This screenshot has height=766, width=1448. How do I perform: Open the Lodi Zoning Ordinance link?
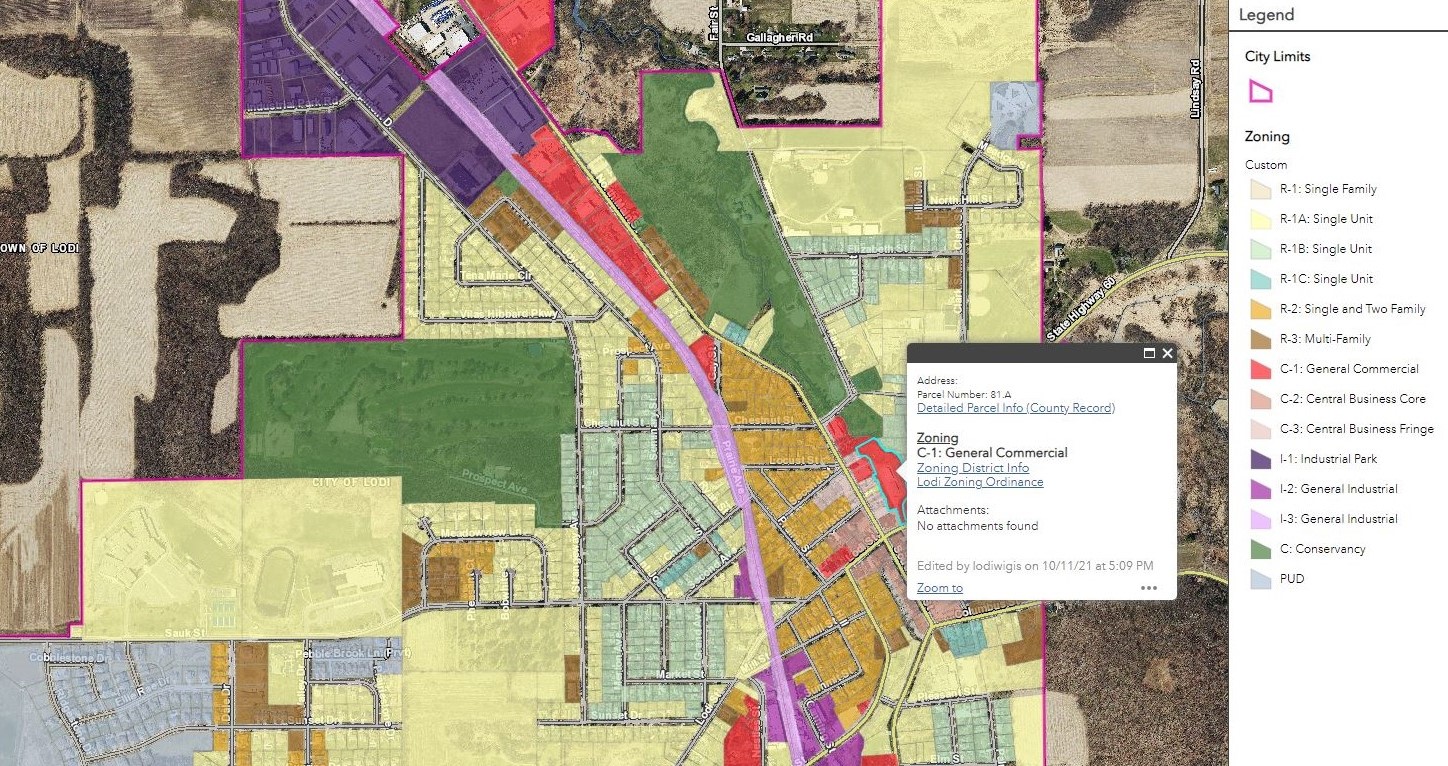(980, 482)
